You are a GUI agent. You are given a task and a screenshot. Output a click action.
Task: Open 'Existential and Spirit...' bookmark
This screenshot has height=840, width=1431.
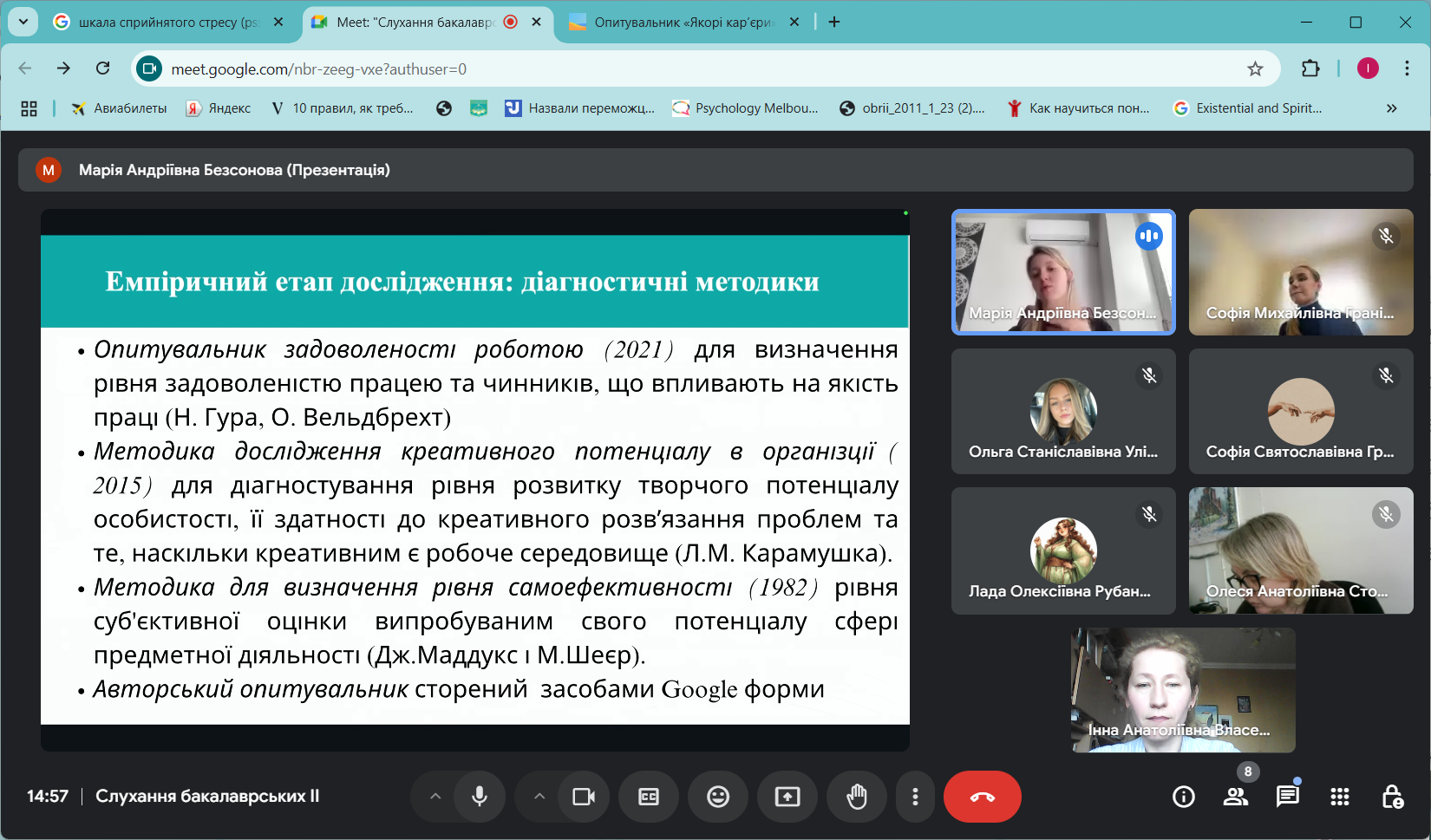tap(1247, 108)
